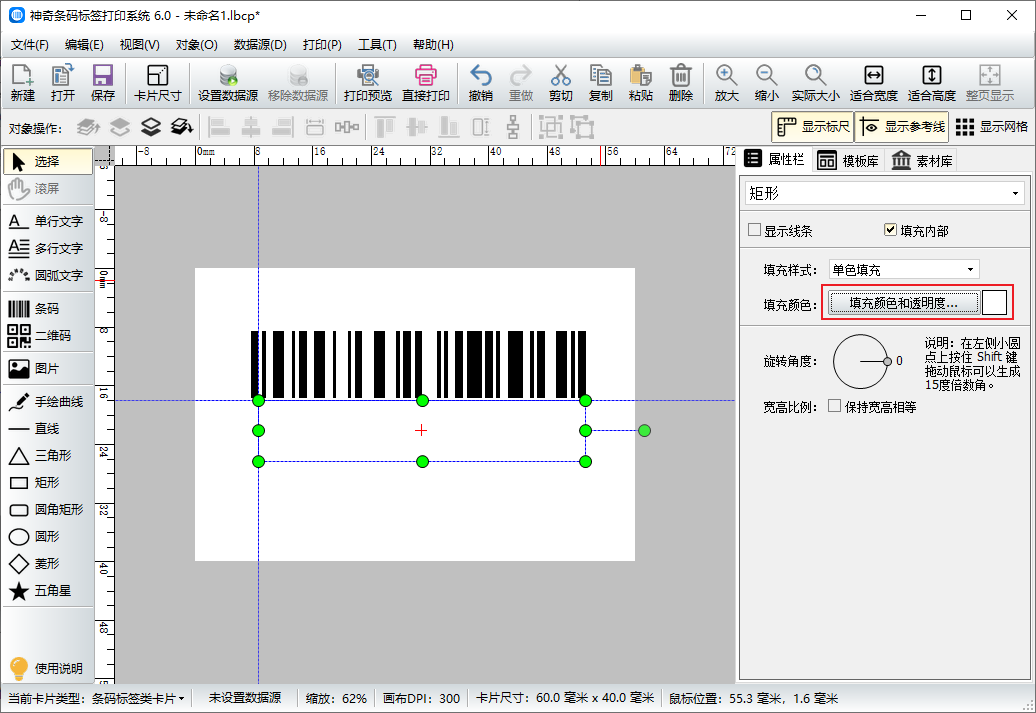
Task: Open the 工具(T) menu
Action: click(x=377, y=45)
